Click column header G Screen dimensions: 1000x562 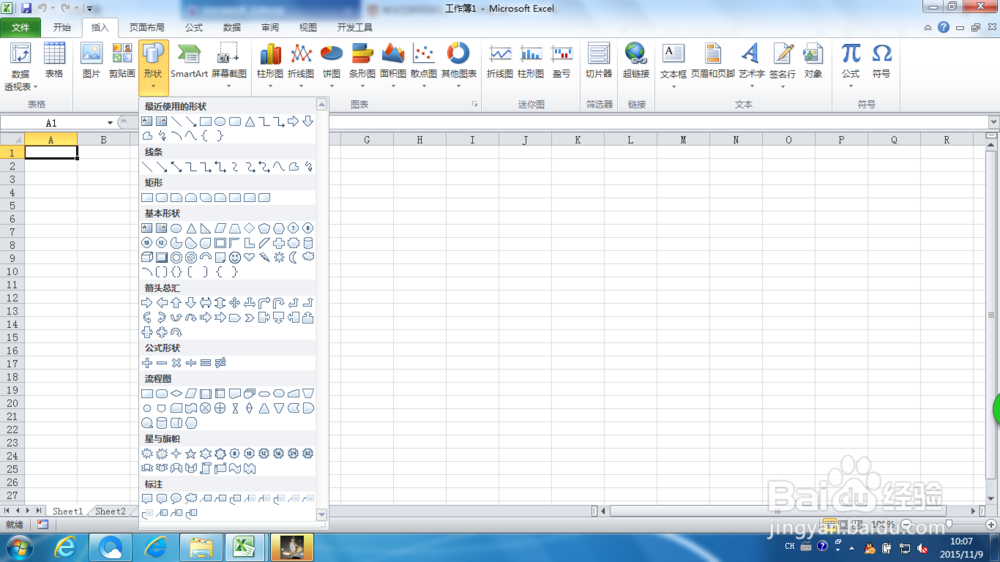click(x=367, y=140)
